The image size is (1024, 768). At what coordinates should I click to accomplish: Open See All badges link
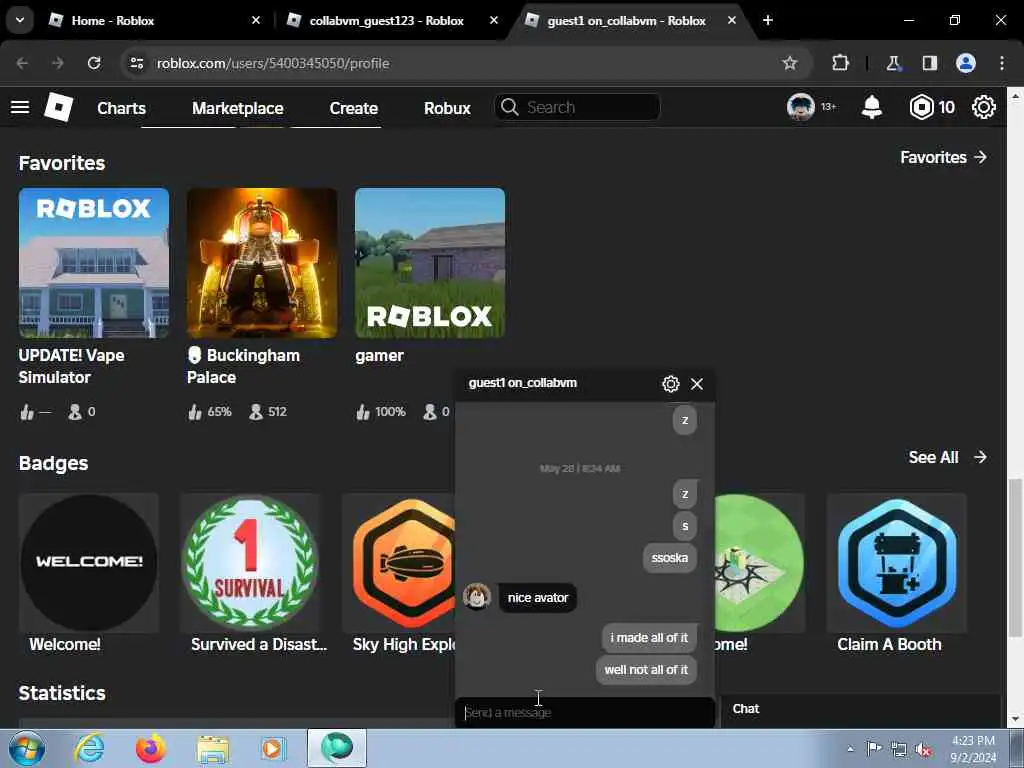tap(947, 457)
